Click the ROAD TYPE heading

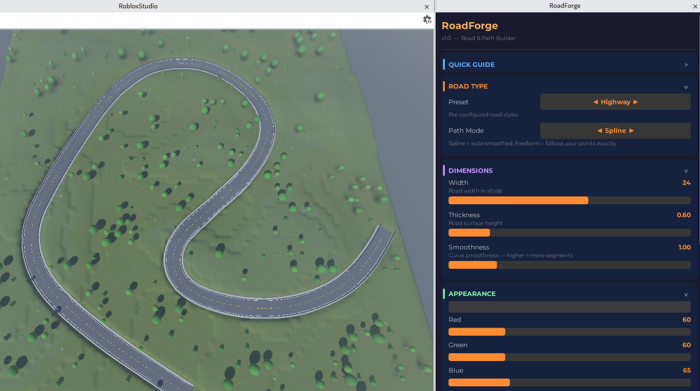(x=468, y=87)
